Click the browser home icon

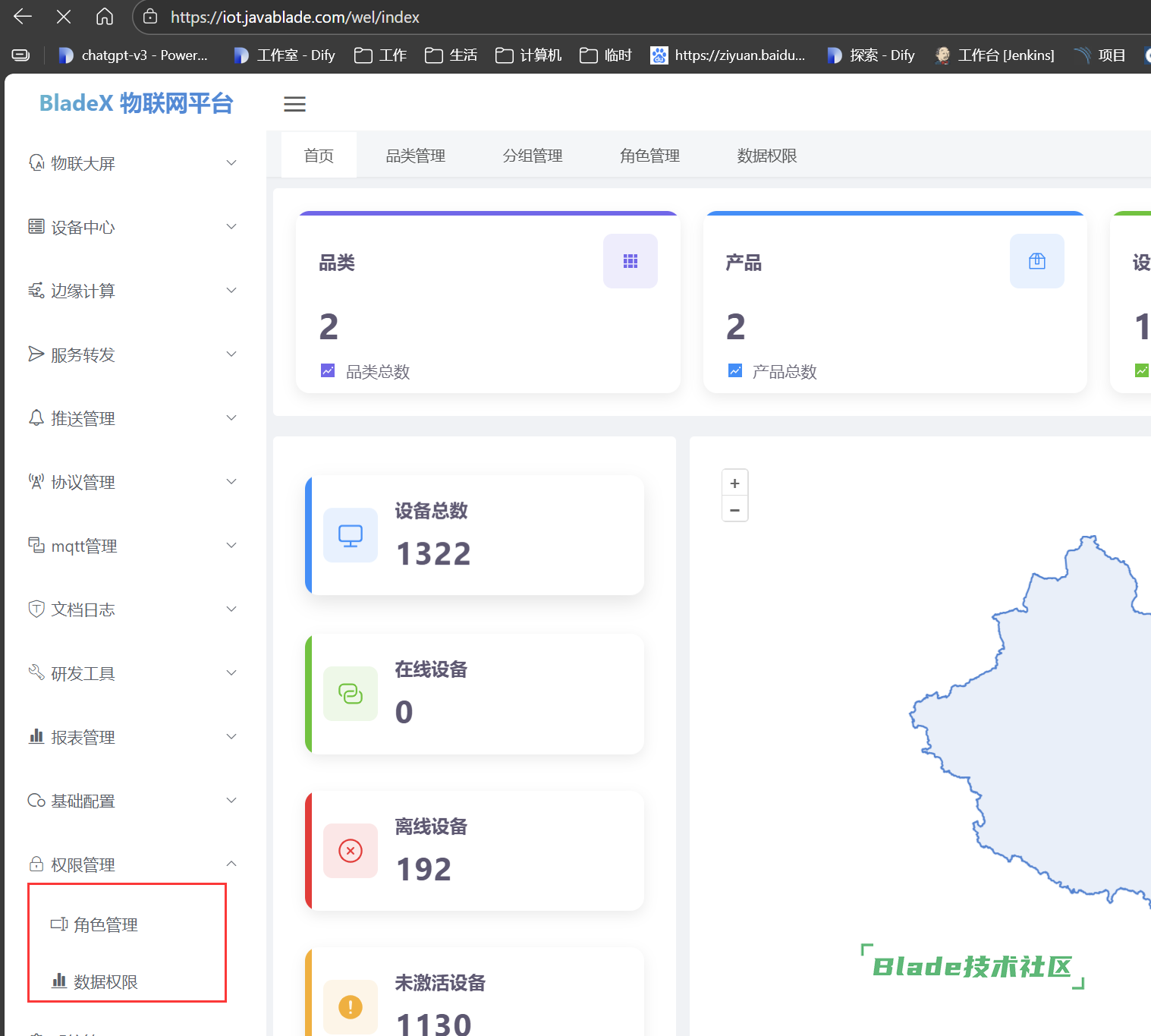click(x=105, y=17)
